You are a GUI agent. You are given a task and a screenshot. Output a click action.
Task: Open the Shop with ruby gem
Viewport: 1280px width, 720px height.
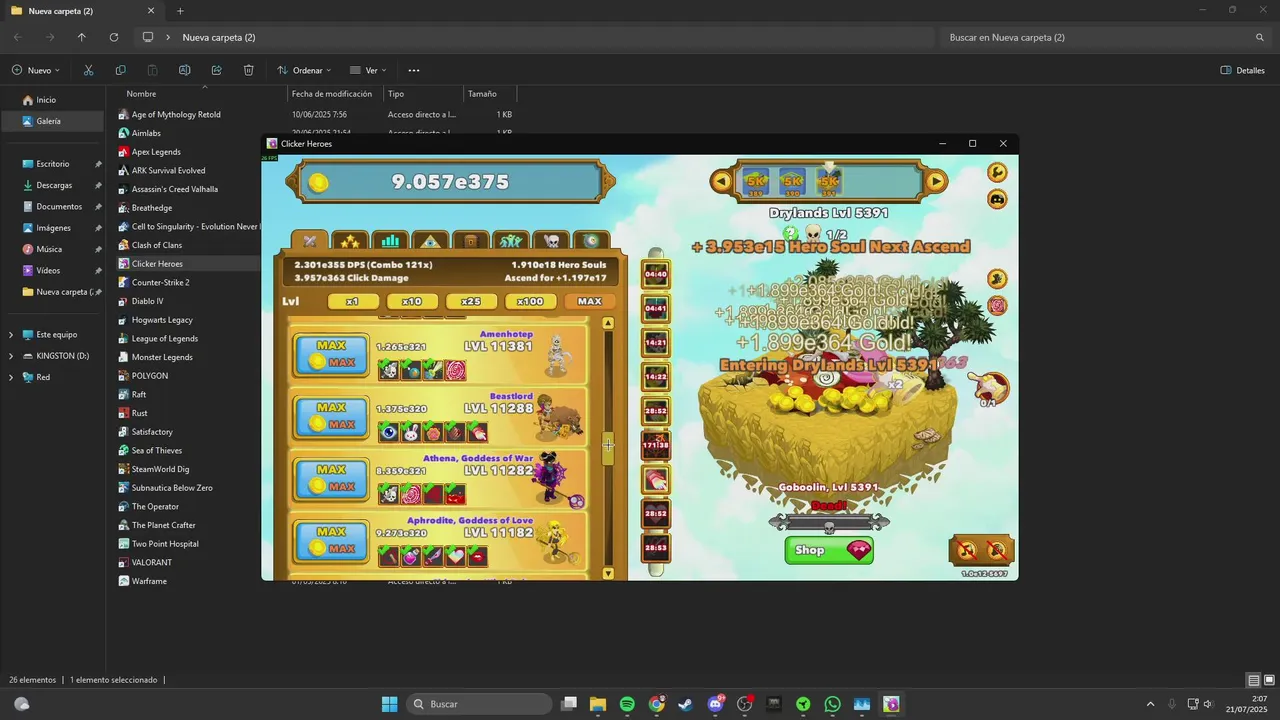tap(829, 550)
